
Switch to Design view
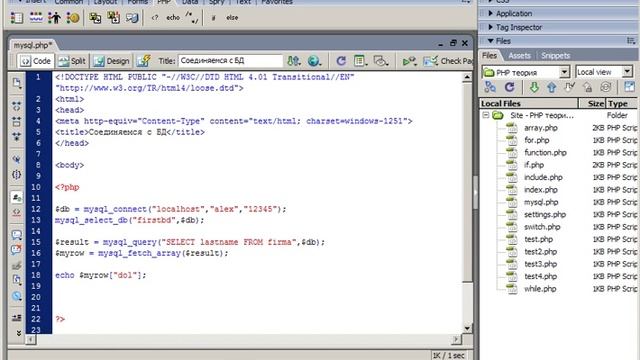pyautogui.click(x=112, y=61)
